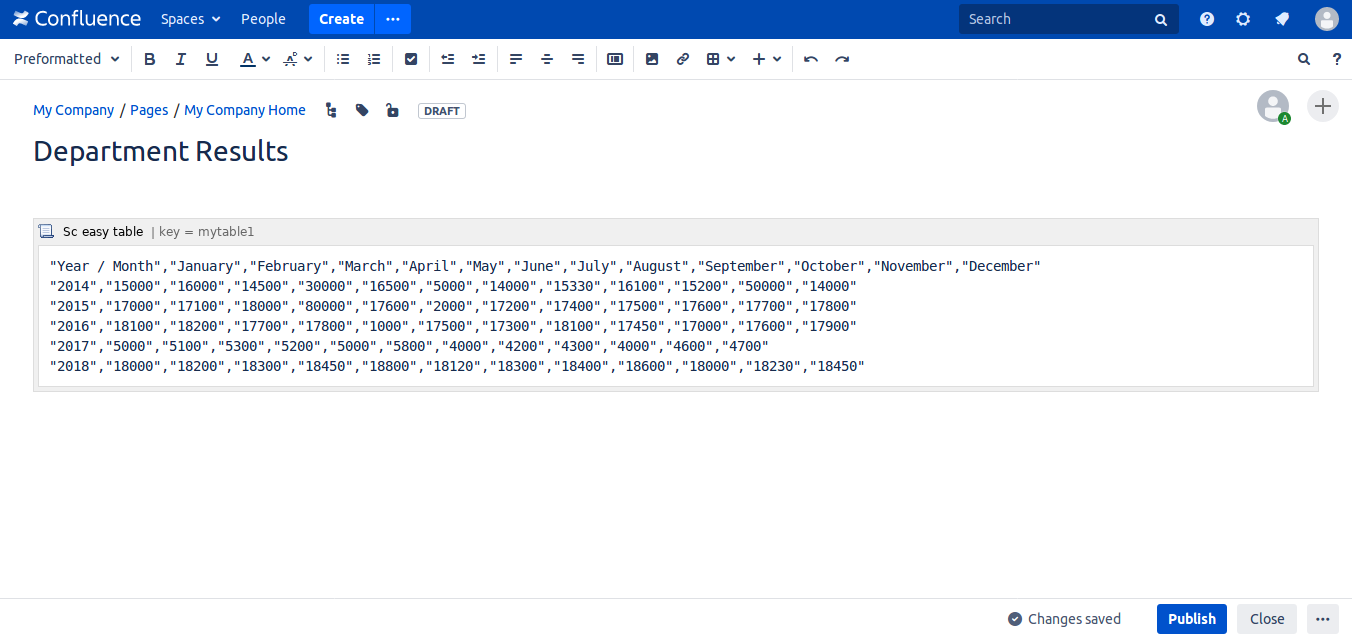Click into the Search field
Image resolution: width=1352 pixels, height=635 pixels.
coord(1058,19)
